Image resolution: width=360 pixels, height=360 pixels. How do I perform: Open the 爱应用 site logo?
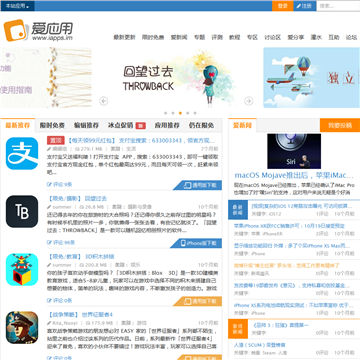(38, 30)
